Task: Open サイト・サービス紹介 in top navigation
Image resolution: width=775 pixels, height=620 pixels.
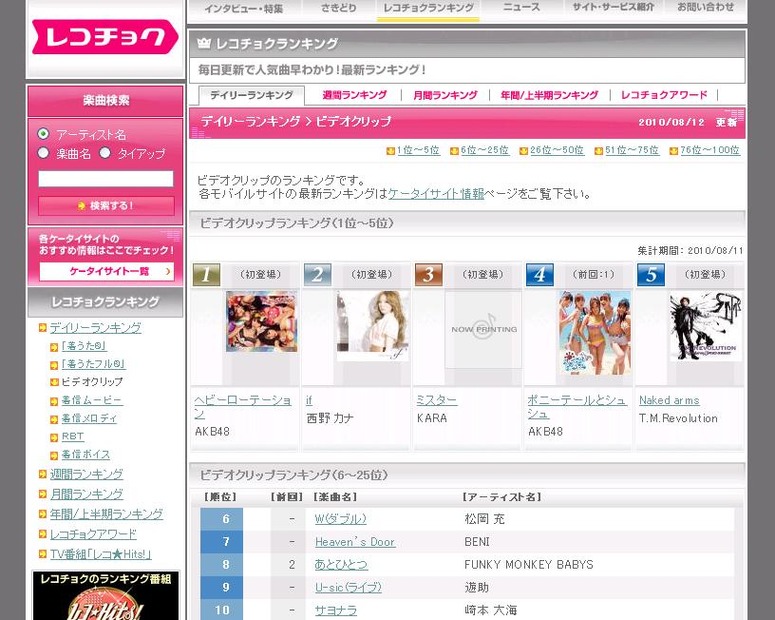Action: [x=613, y=7]
